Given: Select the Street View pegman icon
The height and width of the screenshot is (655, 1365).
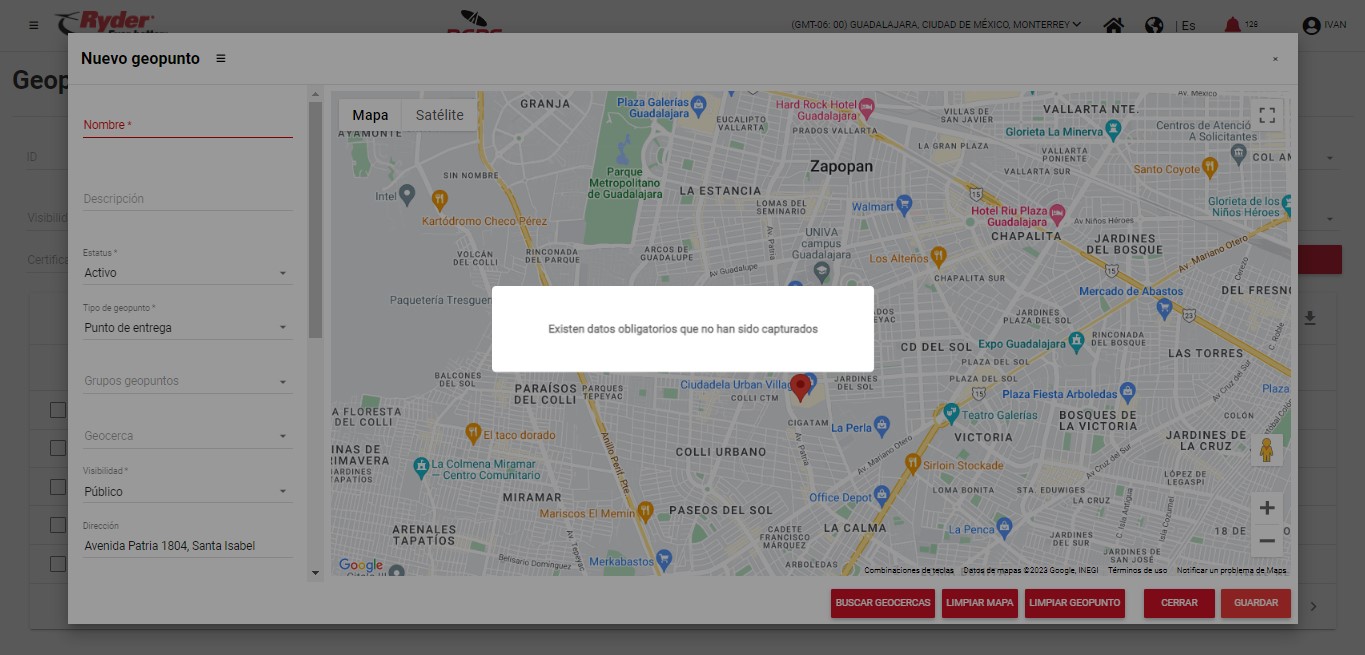Looking at the screenshot, I should point(1267,451).
